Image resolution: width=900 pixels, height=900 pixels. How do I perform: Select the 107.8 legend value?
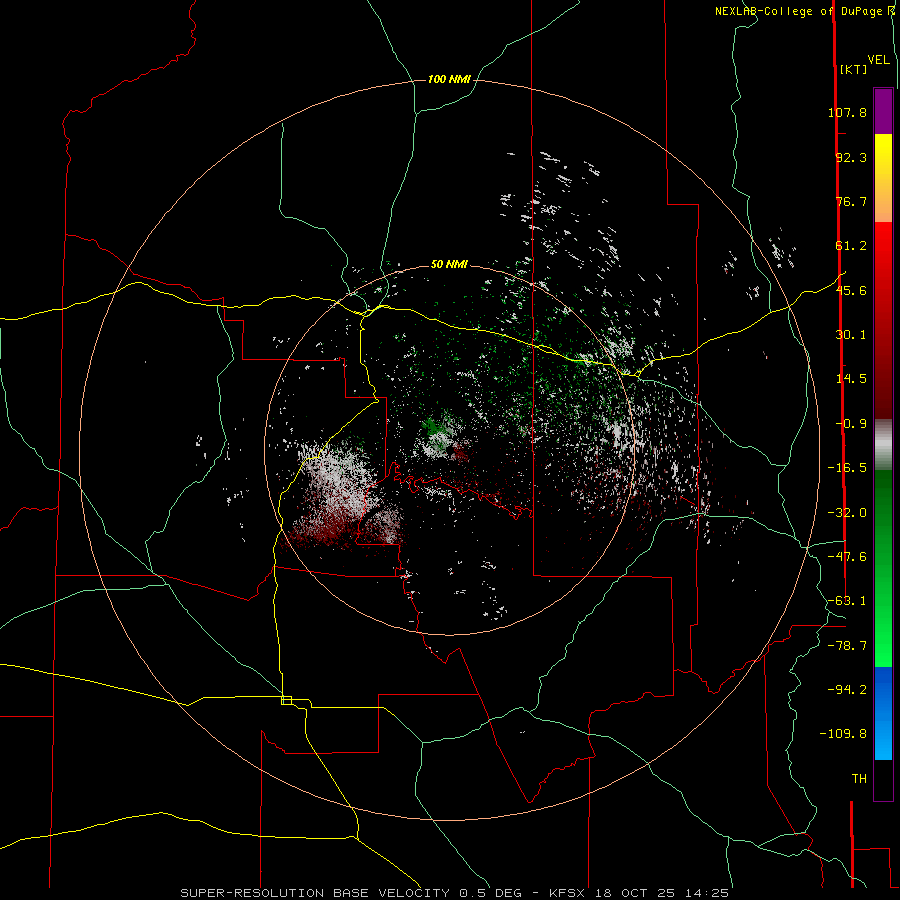[x=847, y=112]
